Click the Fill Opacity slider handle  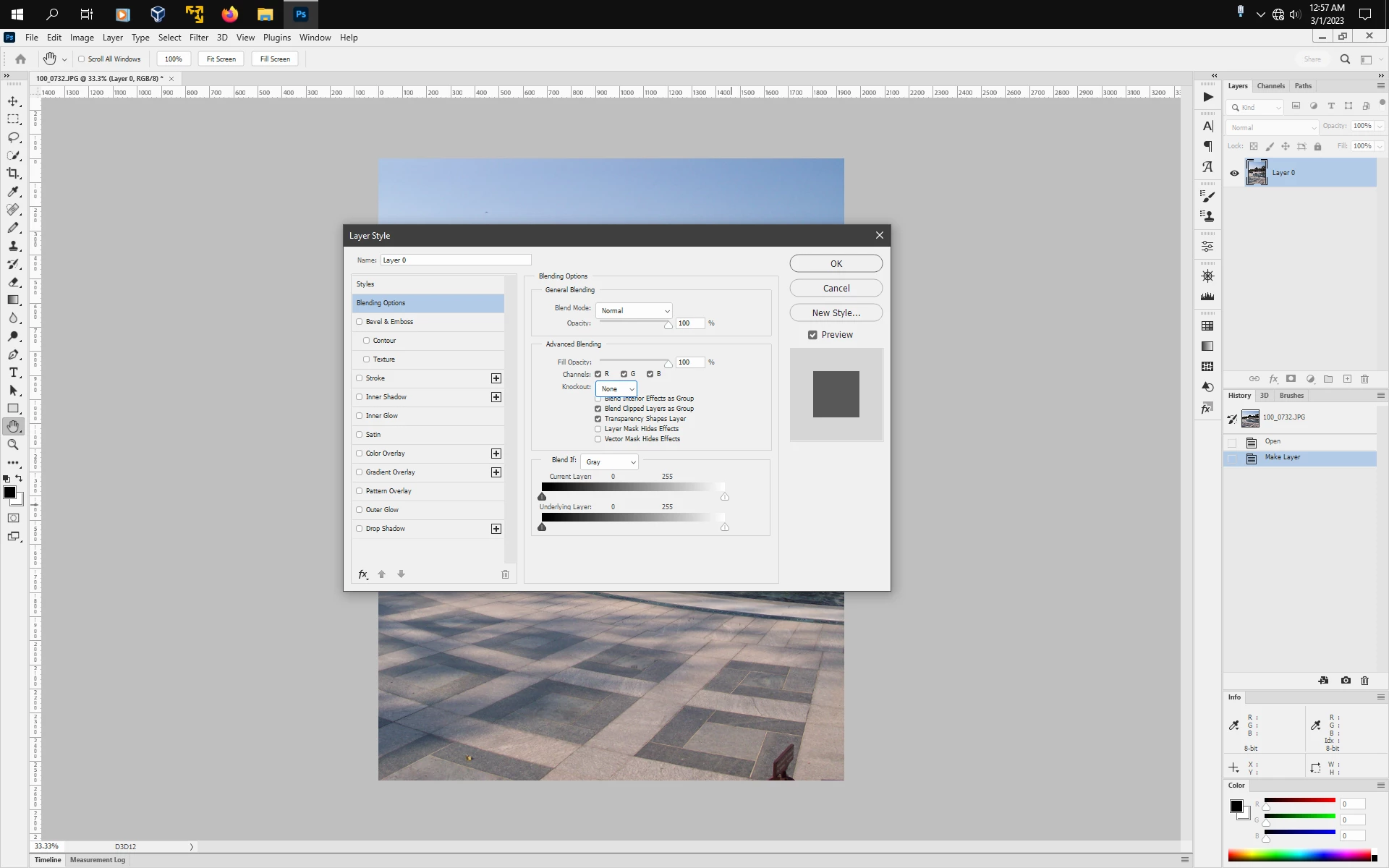point(668,365)
